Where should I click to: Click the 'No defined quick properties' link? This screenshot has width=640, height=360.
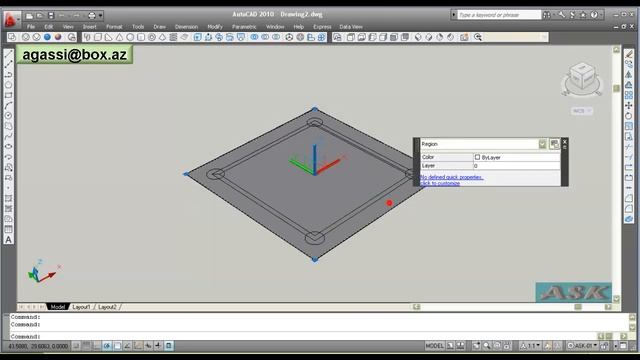pos(451,177)
